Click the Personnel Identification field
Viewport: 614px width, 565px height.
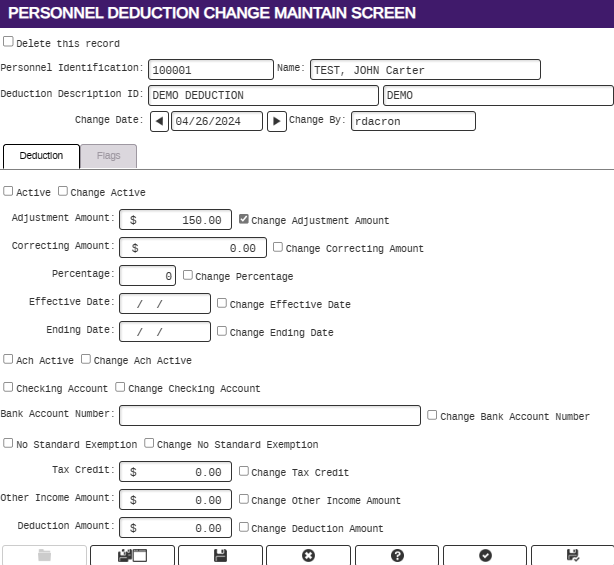[x=211, y=70]
